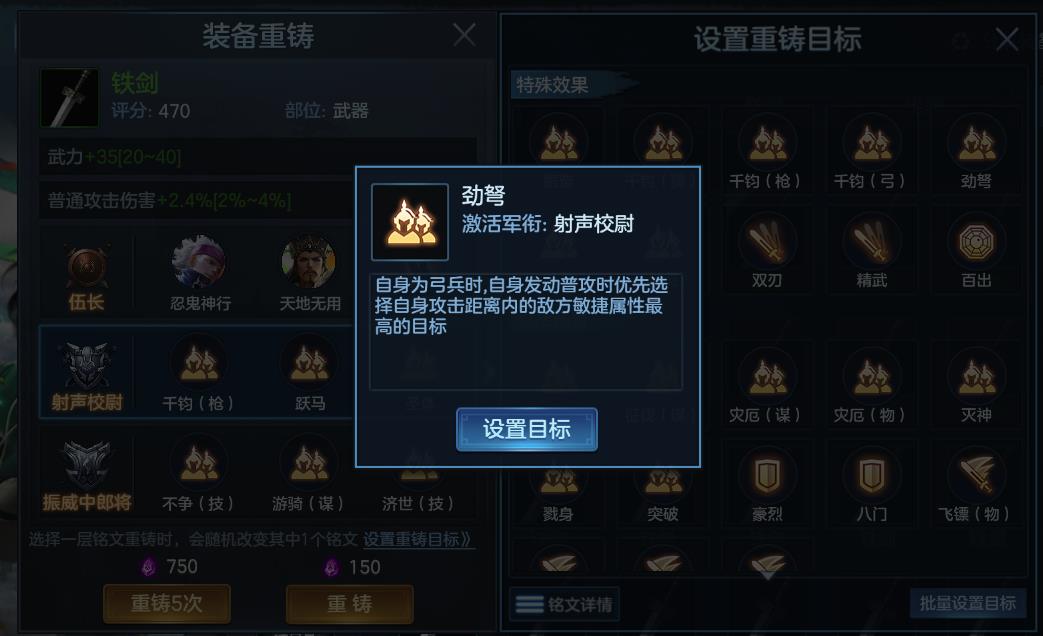Select the 射声校尉 inscription row
This screenshot has width=1043, height=636.
(x=196, y=372)
